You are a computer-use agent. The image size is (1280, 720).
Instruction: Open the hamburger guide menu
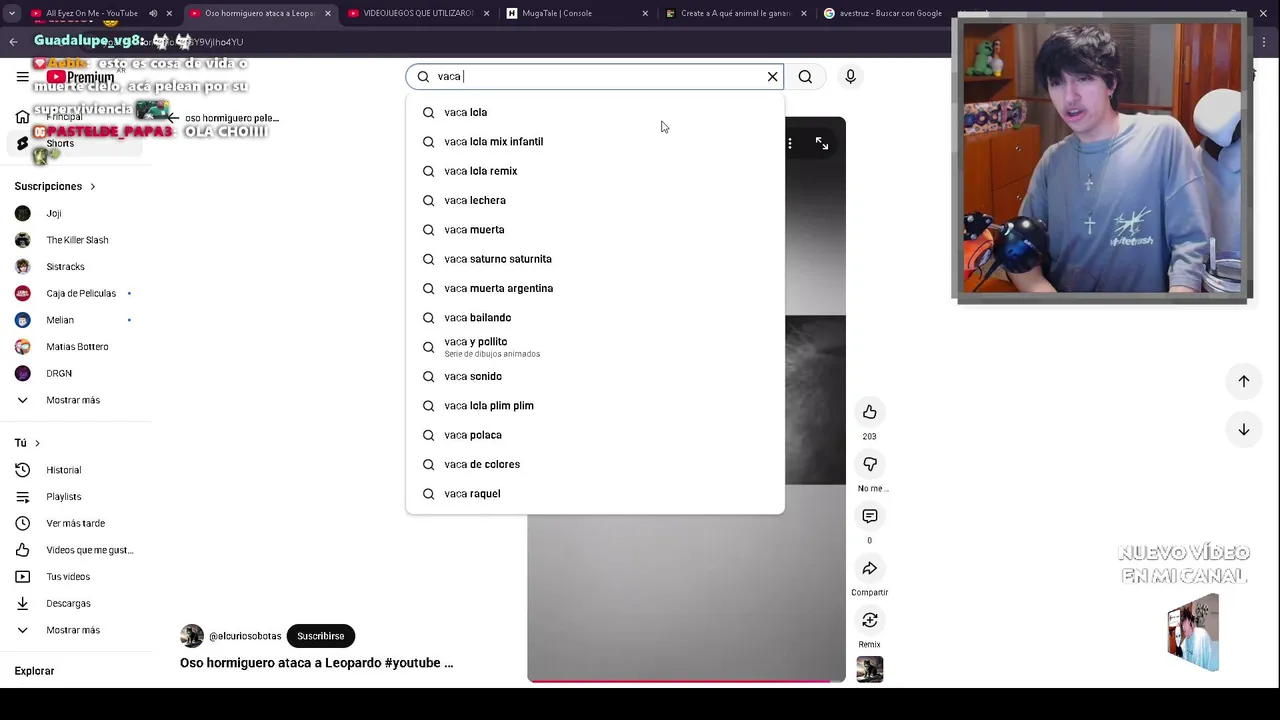click(x=22, y=76)
